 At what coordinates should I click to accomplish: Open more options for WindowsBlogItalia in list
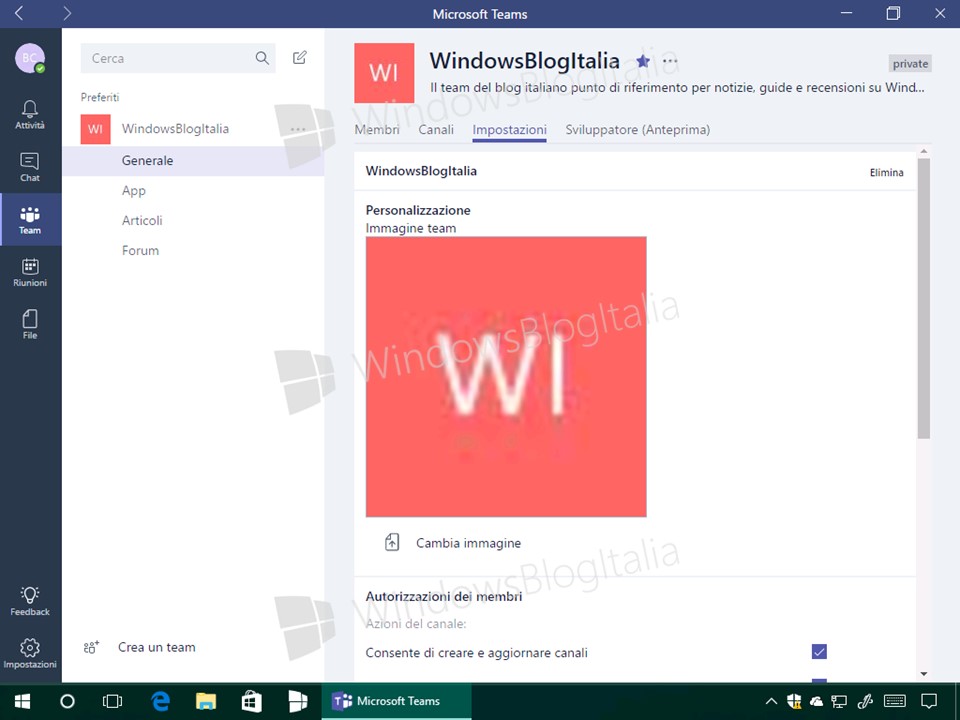point(298,129)
